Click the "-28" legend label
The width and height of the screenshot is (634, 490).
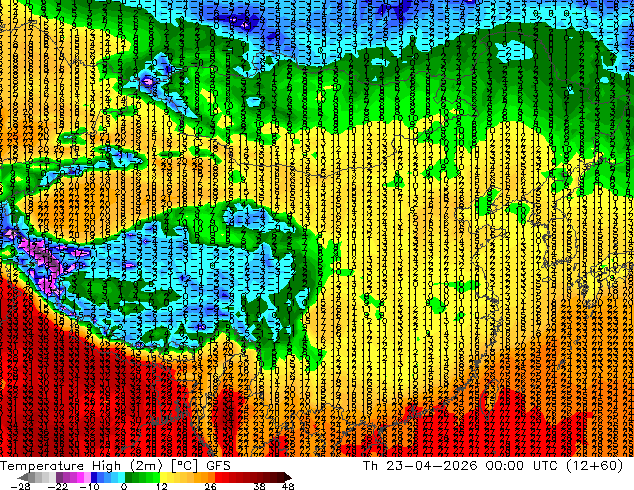coord(20,486)
